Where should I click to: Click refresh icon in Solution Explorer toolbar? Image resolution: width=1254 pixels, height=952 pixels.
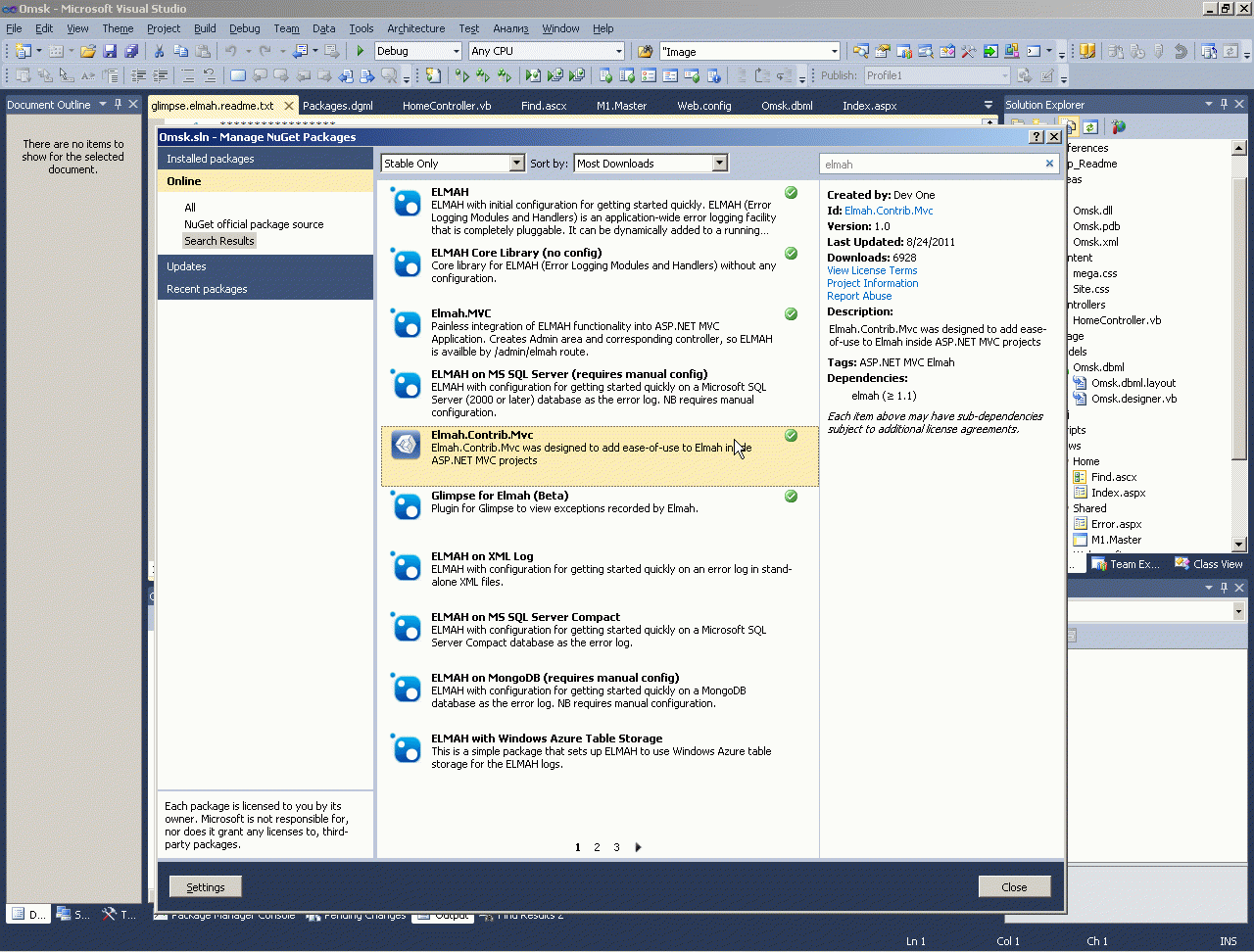pos(1090,126)
